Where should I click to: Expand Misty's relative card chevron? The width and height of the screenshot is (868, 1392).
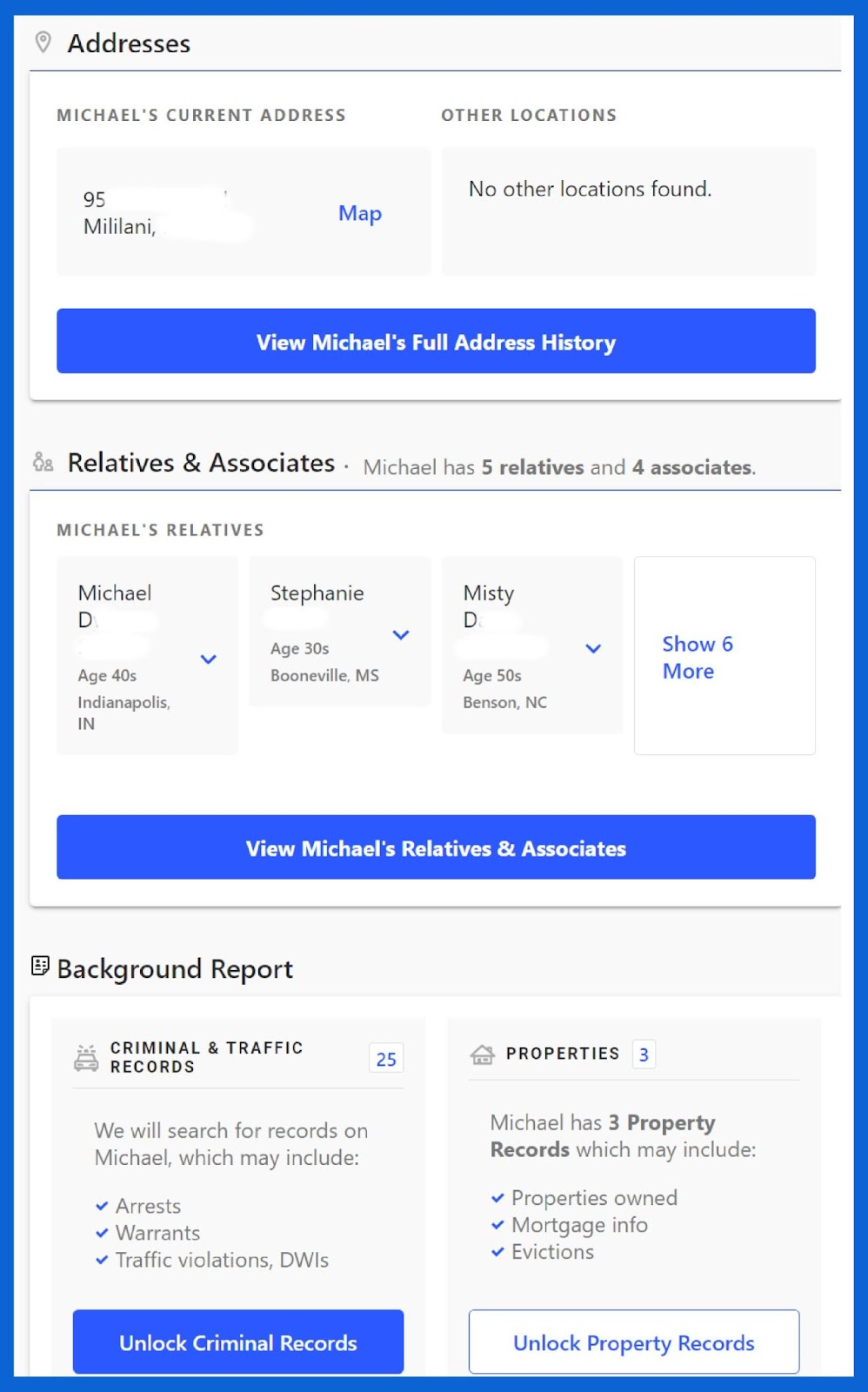point(593,648)
